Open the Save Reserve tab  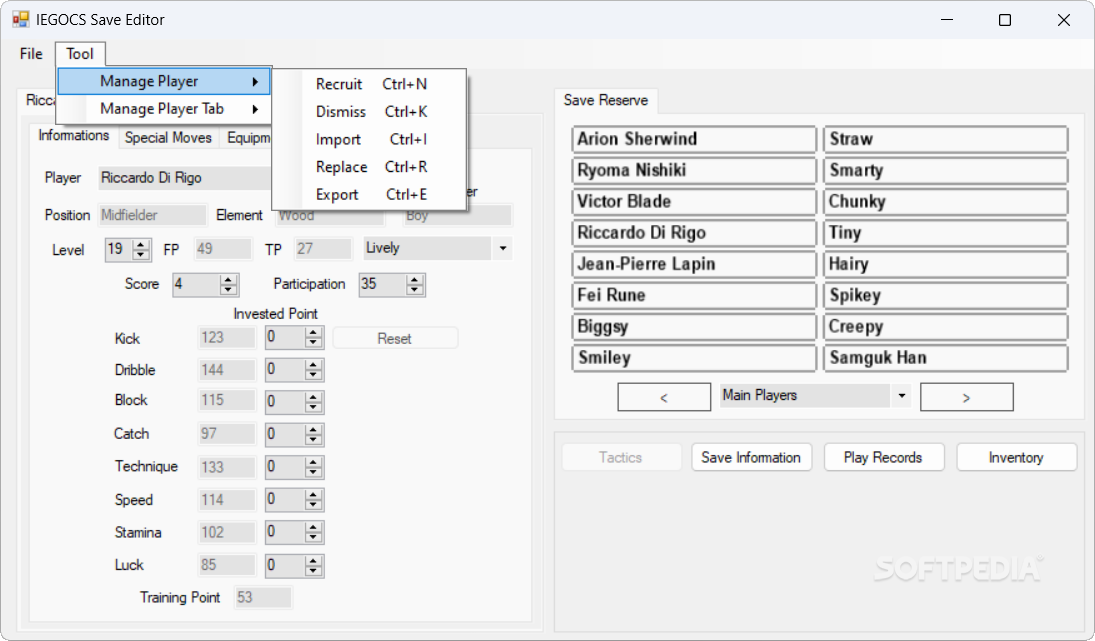coord(605,101)
